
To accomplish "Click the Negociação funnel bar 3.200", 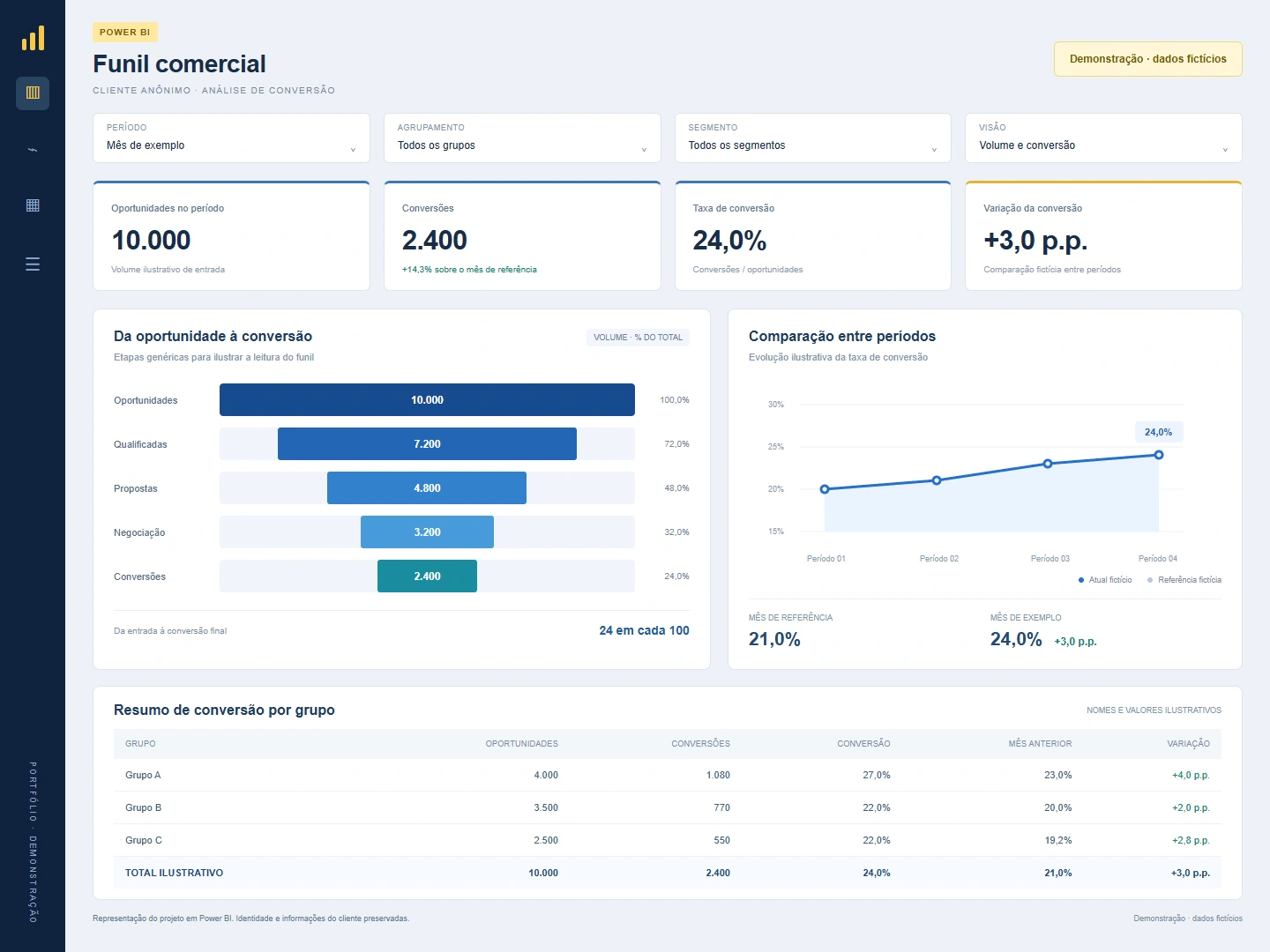I will [x=427, y=532].
